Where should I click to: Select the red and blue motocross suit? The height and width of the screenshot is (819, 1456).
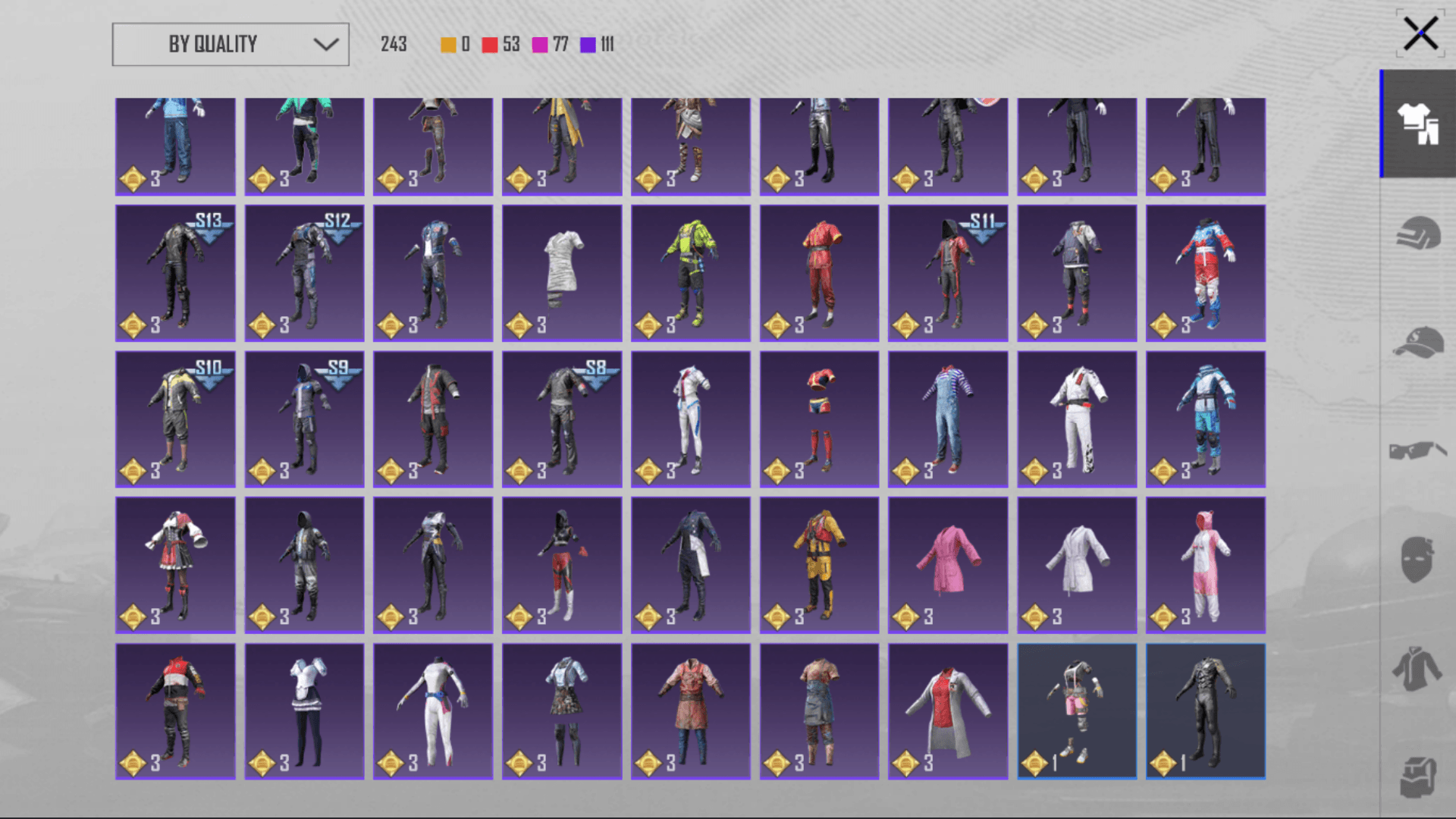coord(1206,273)
